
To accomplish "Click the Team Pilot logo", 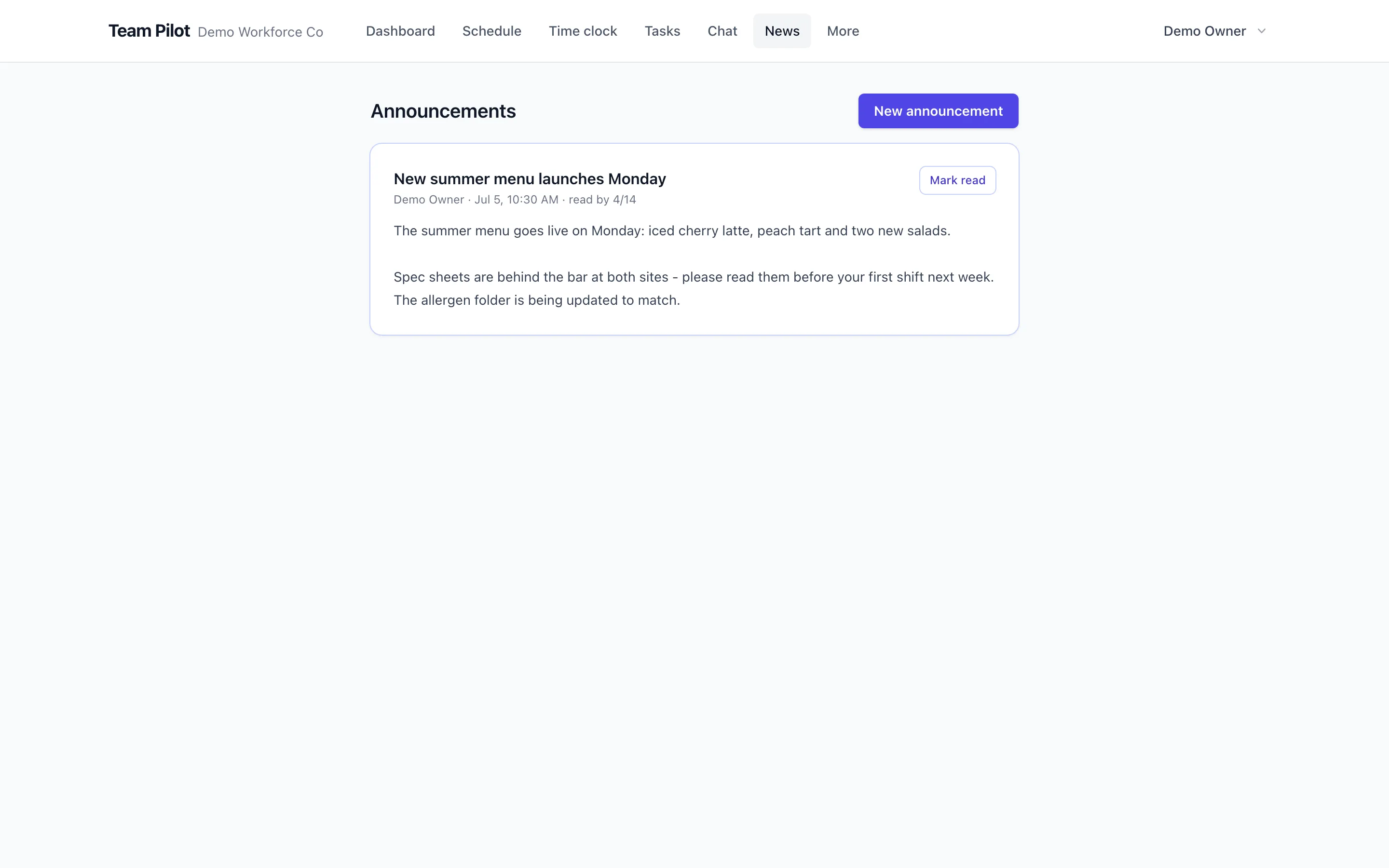I will [x=149, y=31].
